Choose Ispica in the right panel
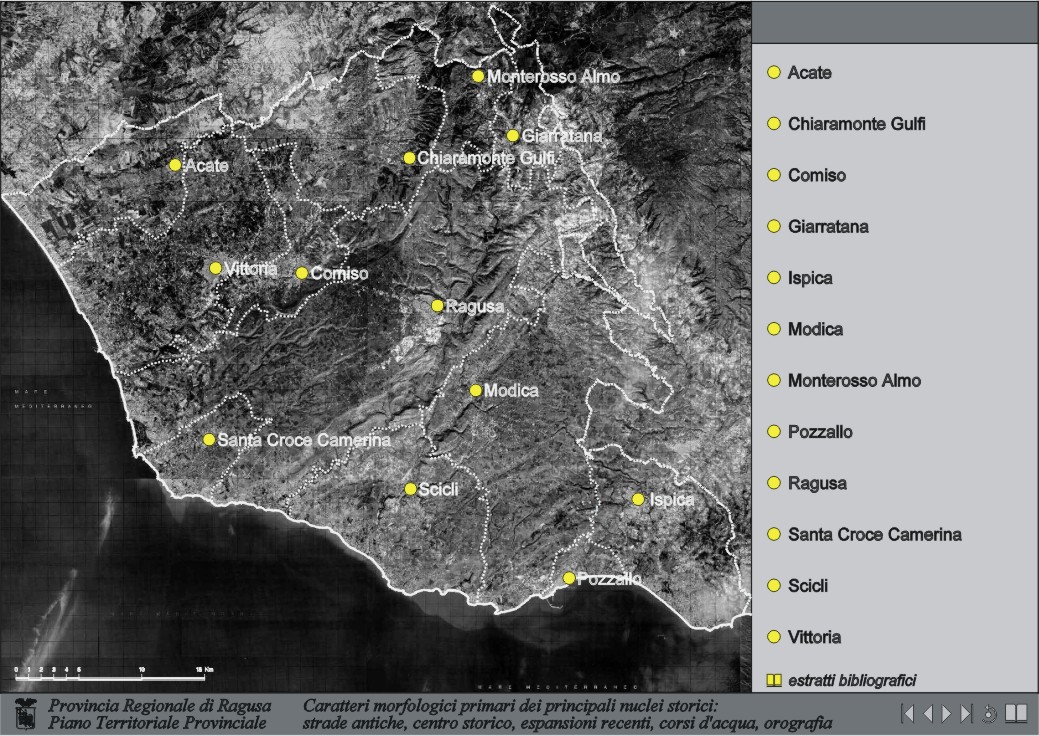 810,278
